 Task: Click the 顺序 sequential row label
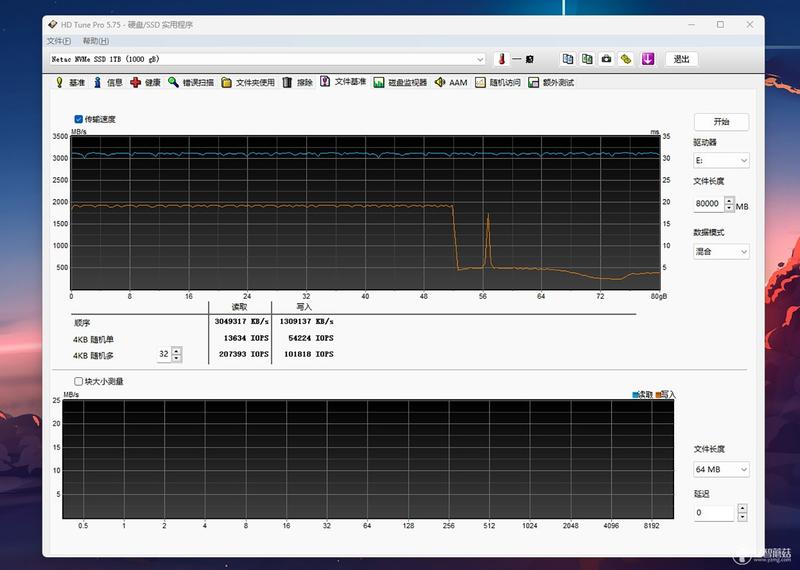82,323
